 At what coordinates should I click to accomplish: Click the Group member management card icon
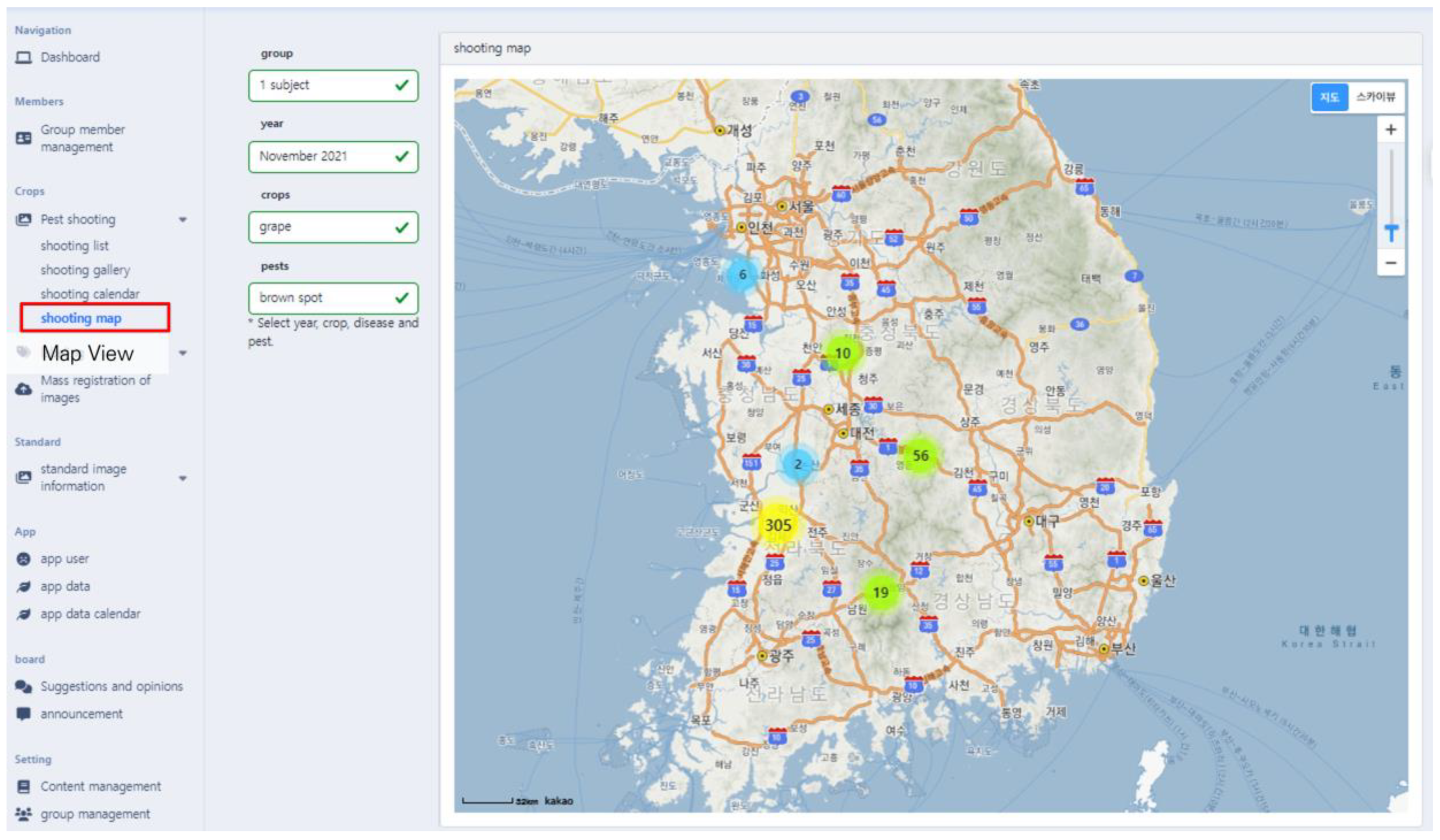[23, 138]
